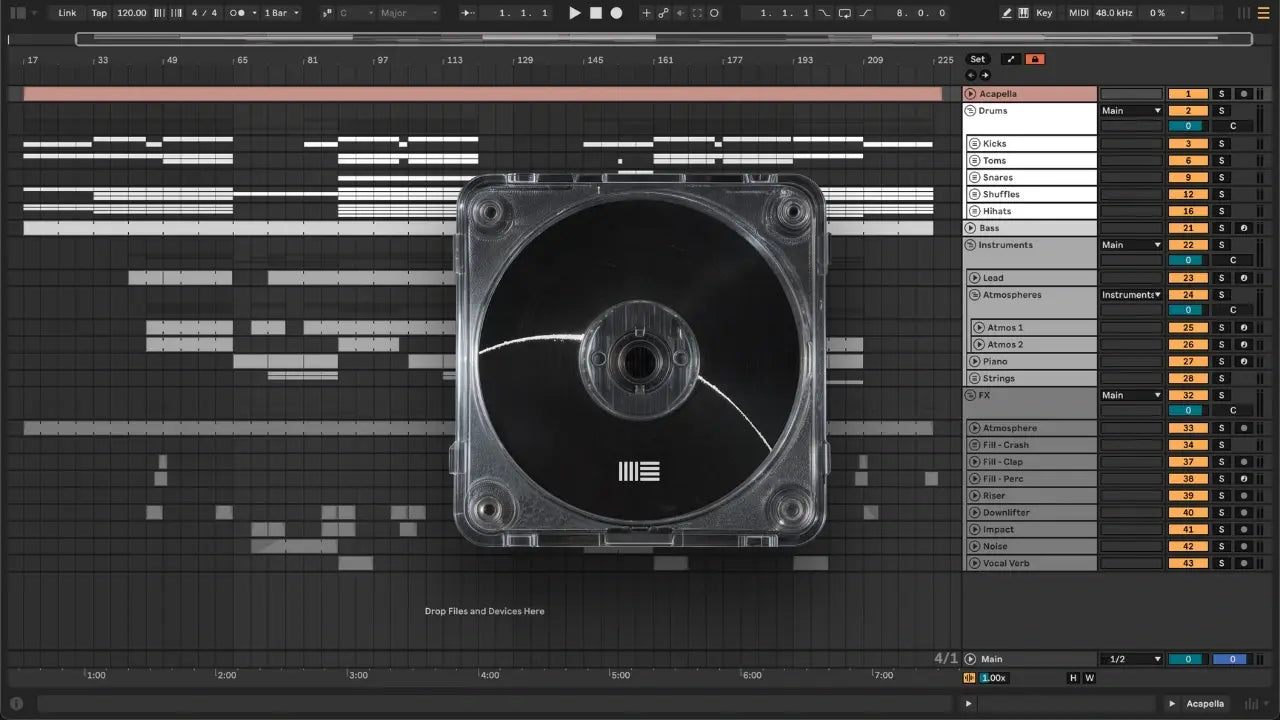The image size is (1280, 720).
Task: Click the Link button
Action: tap(67, 13)
